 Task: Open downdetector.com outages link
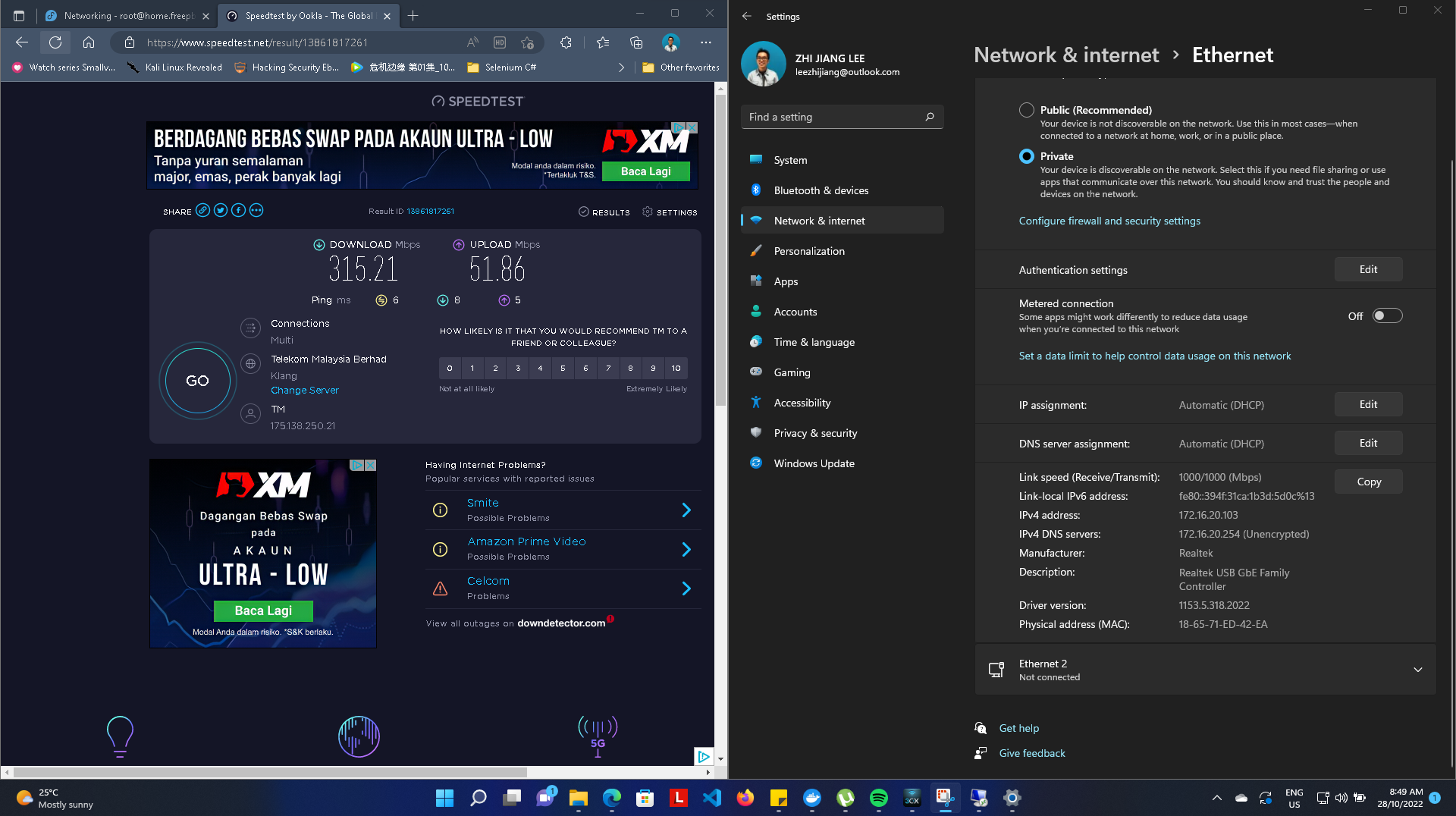point(561,623)
